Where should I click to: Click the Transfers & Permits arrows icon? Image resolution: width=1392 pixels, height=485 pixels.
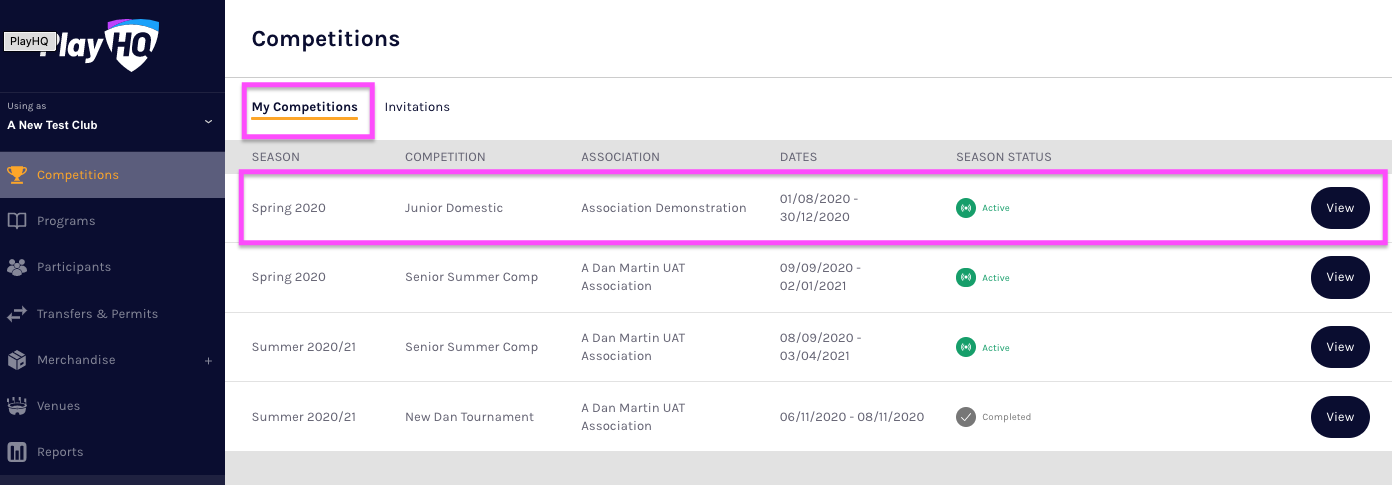click(17, 314)
